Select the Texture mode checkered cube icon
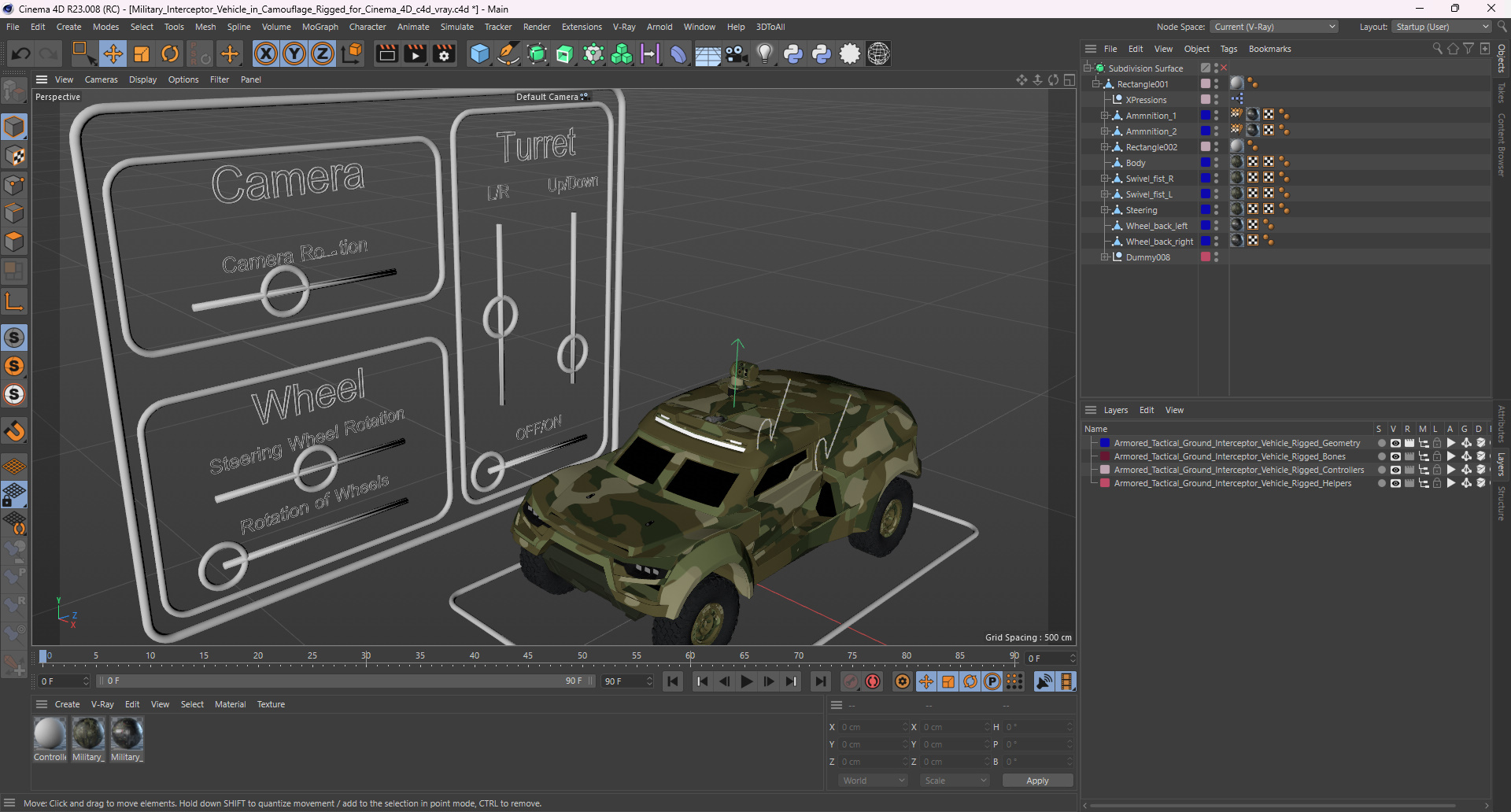The height and width of the screenshot is (812, 1511). (x=14, y=156)
